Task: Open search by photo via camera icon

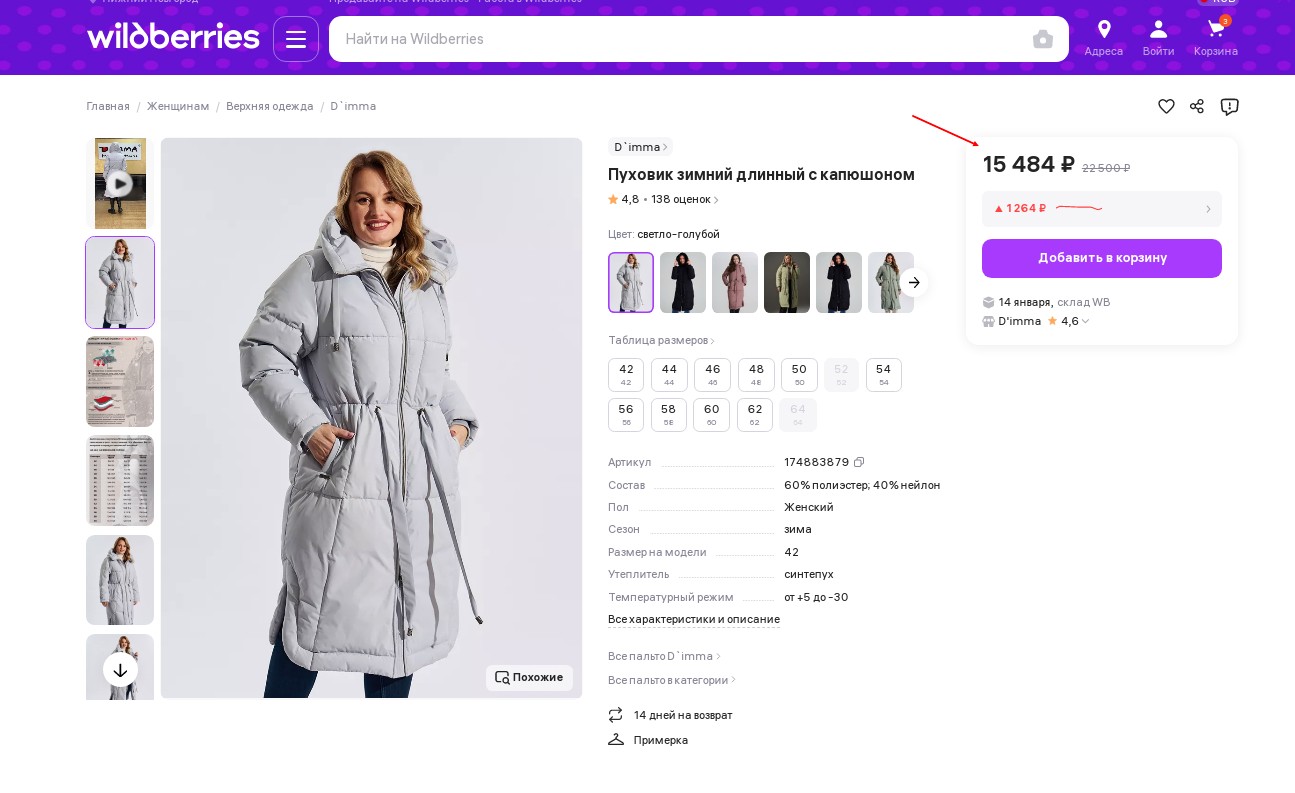Action: pyautogui.click(x=1043, y=39)
